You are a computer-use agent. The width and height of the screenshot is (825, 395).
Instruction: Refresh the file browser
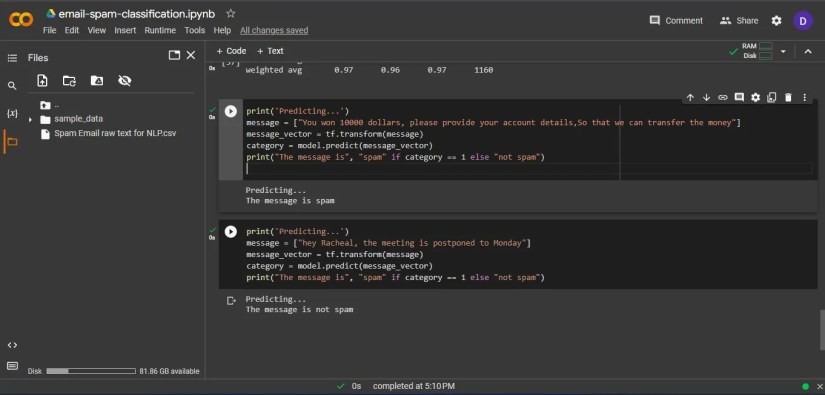pyautogui.click(x=69, y=80)
